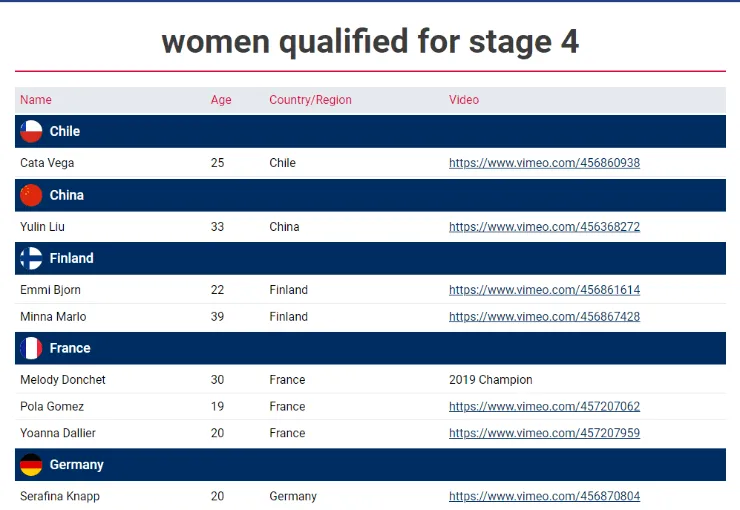This screenshot has height=510, width=740.
Task: Click the Name column header
Action: pyautogui.click(x=36, y=100)
